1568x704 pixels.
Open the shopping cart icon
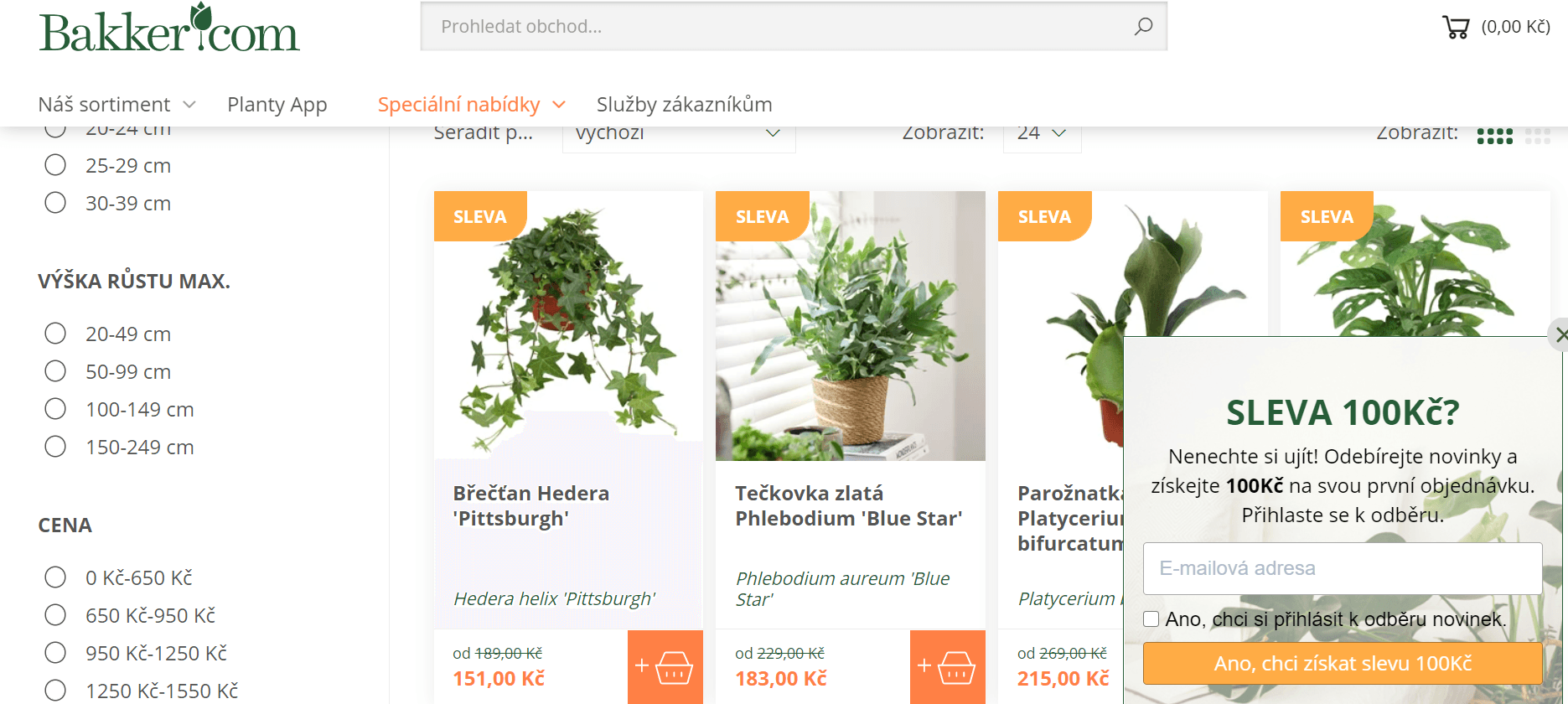[x=1456, y=27]
